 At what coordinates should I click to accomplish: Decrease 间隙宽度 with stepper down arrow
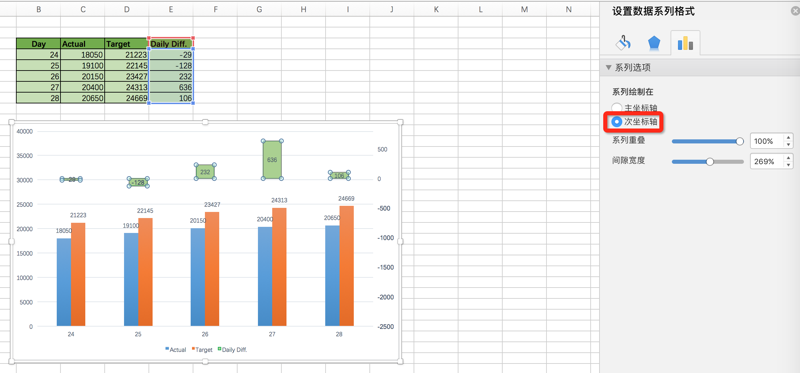pos(789,165)
